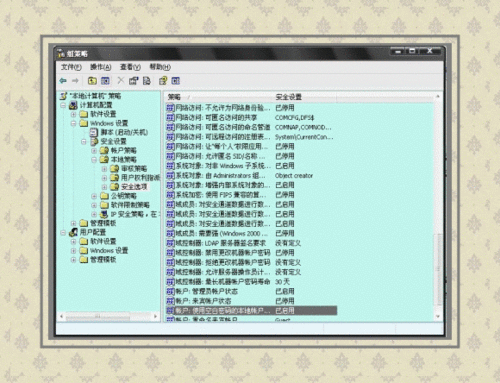500x383 pixels.
Task: Click the 公钥策略 folder icon
Action: (104, 196)
